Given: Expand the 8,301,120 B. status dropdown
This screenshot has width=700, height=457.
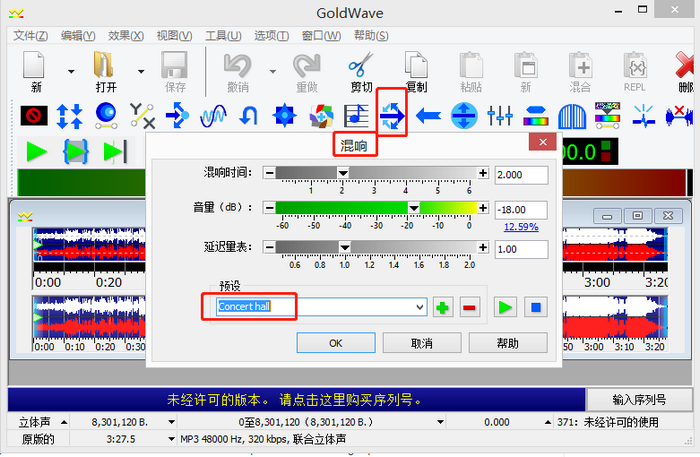Looking at the screenshot, I should click(171, 422).
